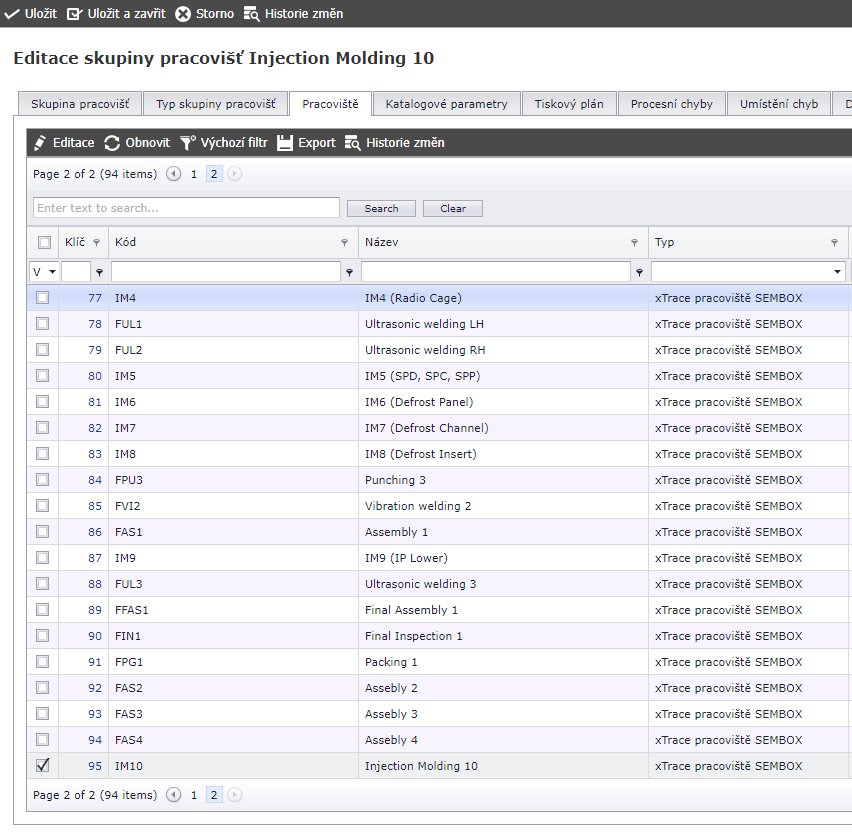Open the Typ filter dropdown

tap(837, 272)
